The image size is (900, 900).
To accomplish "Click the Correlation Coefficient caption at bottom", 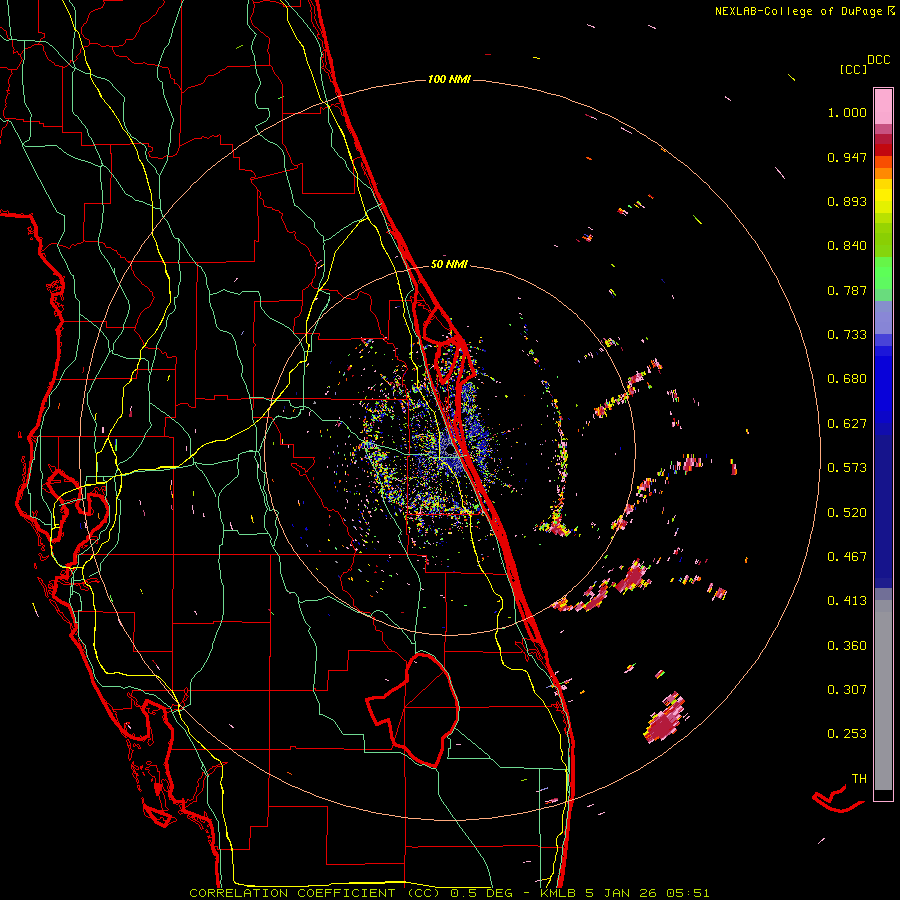I will (x=449, y=893).
